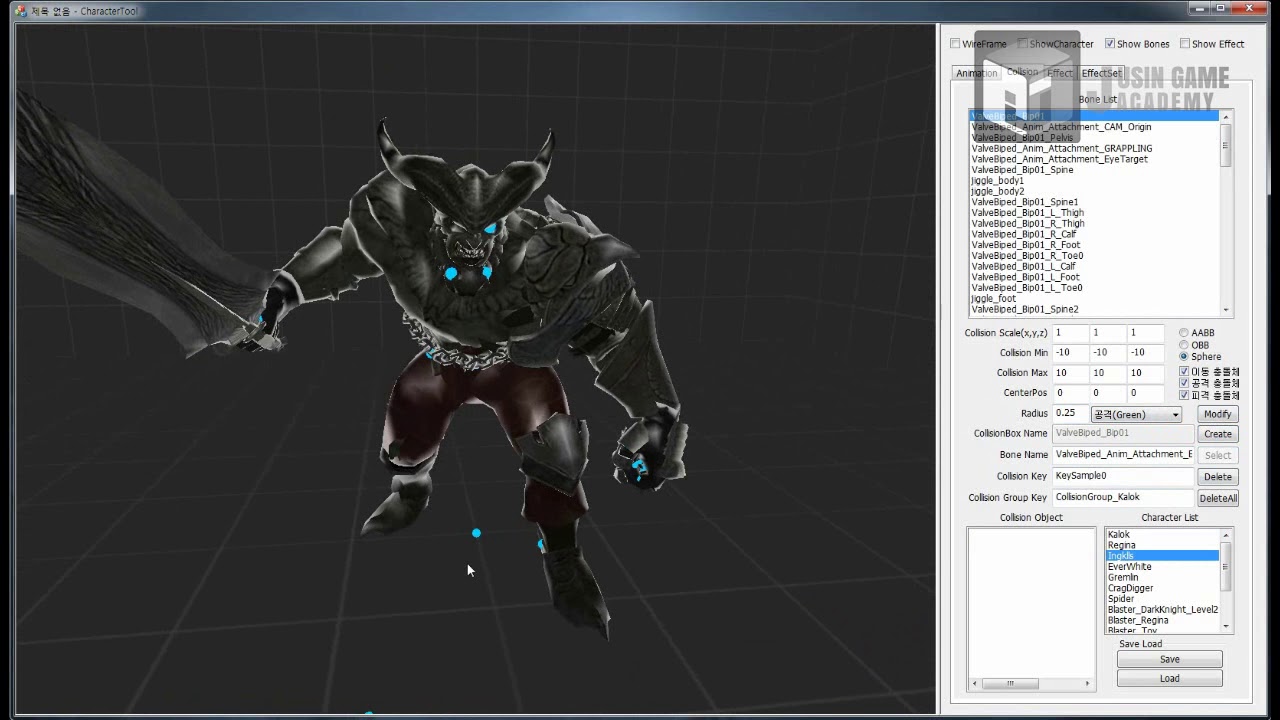Open the Animation tab

coord(976,73)
